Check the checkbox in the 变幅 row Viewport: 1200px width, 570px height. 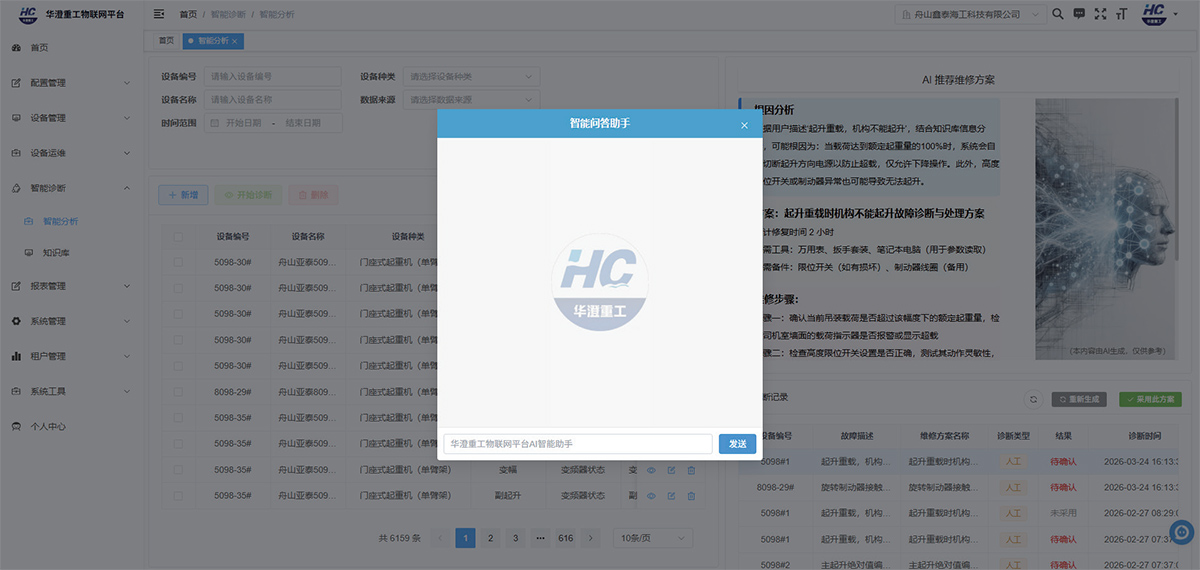pos(178,470)
